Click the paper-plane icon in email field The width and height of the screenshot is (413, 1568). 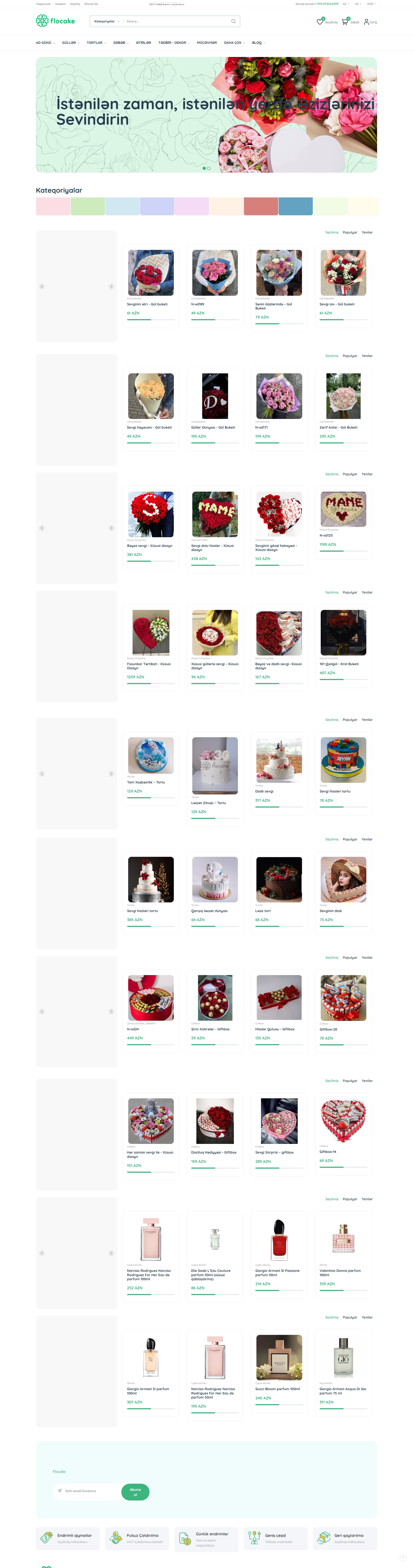(x=60, y=1491)
